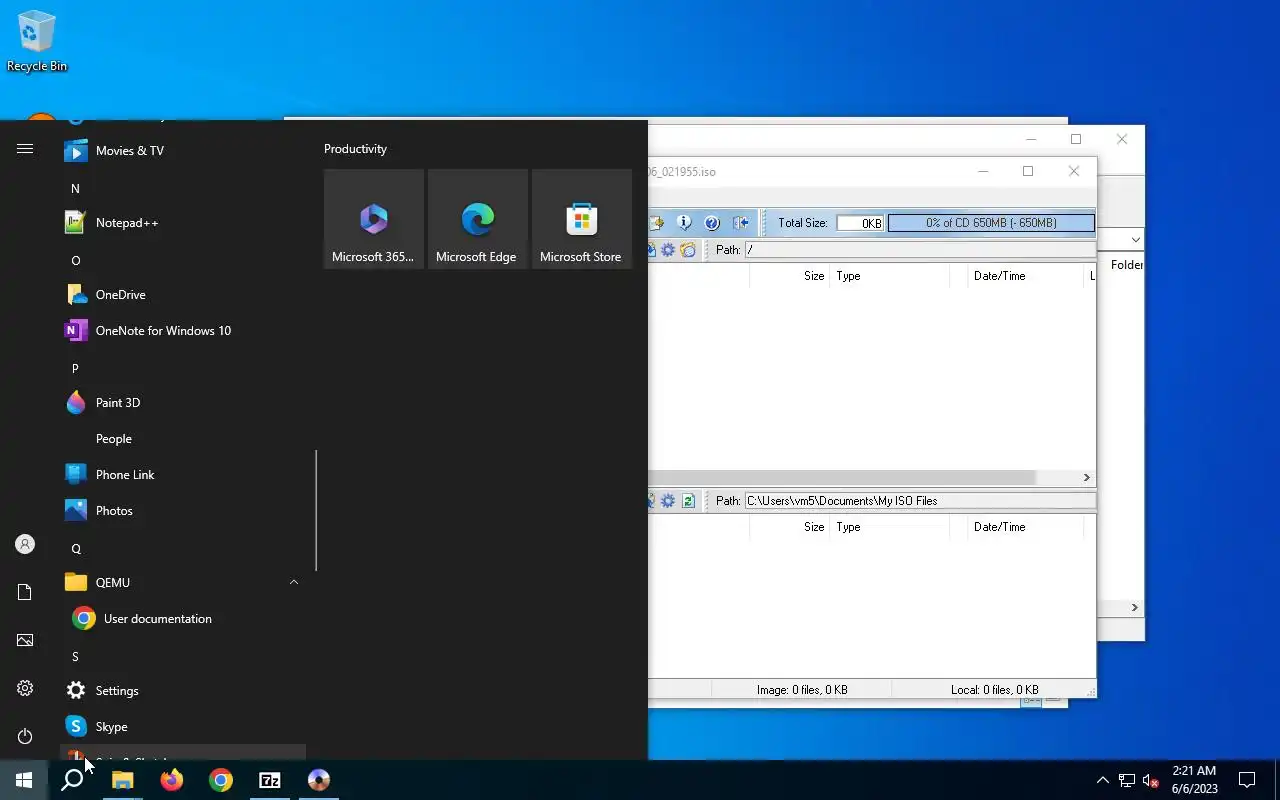Jump to letter S in app list
The width and height of the screenshot is (1280, 800).
coord(75,656)
